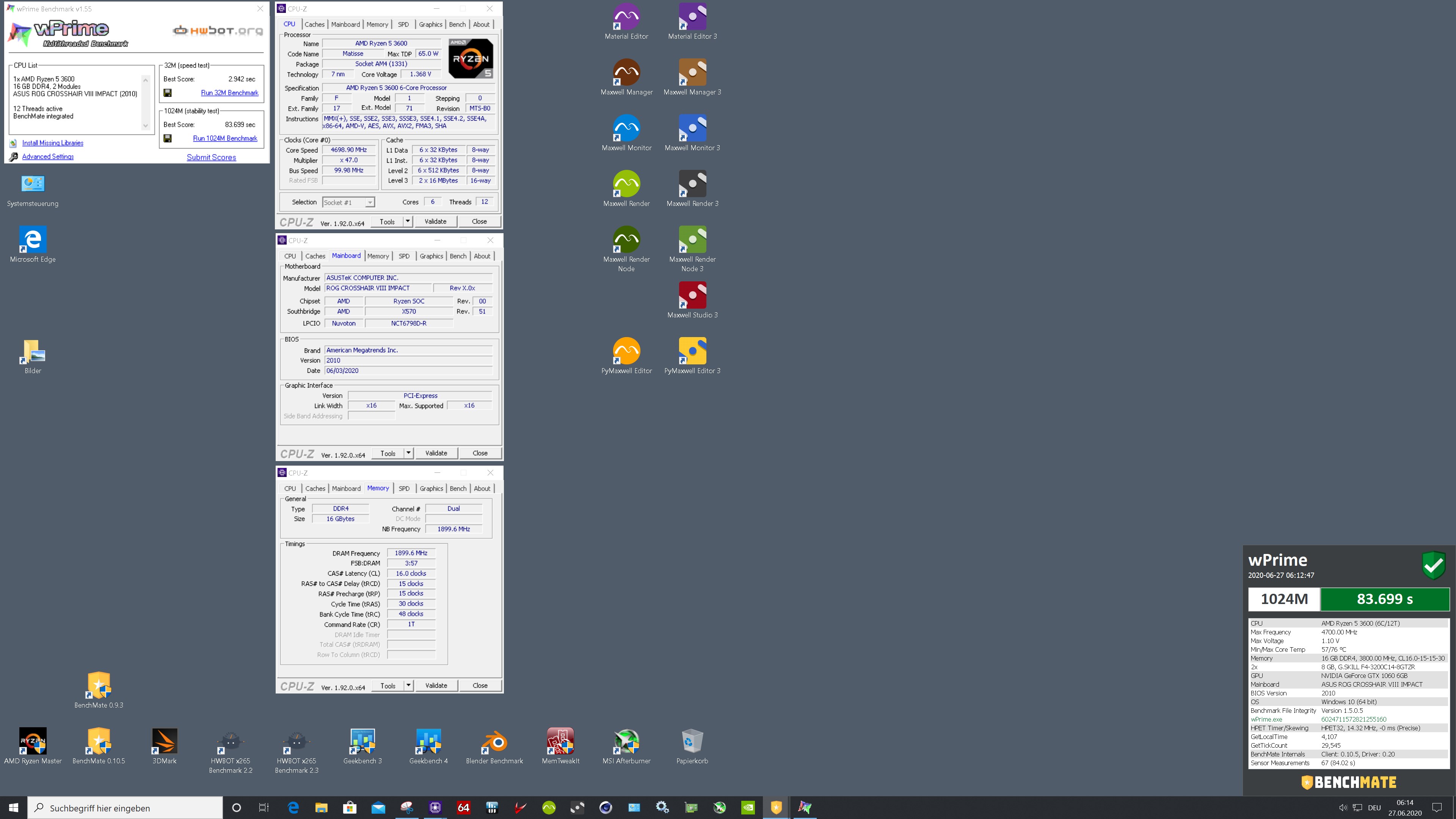Open the SPD tab in the Mainboard CPU-Z window
Screen dimensions: 1456x819
click(x=404, y=256)
